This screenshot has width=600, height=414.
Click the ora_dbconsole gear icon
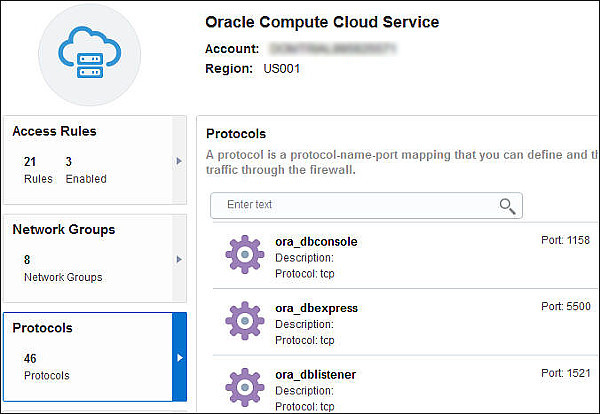pos(245,254)
